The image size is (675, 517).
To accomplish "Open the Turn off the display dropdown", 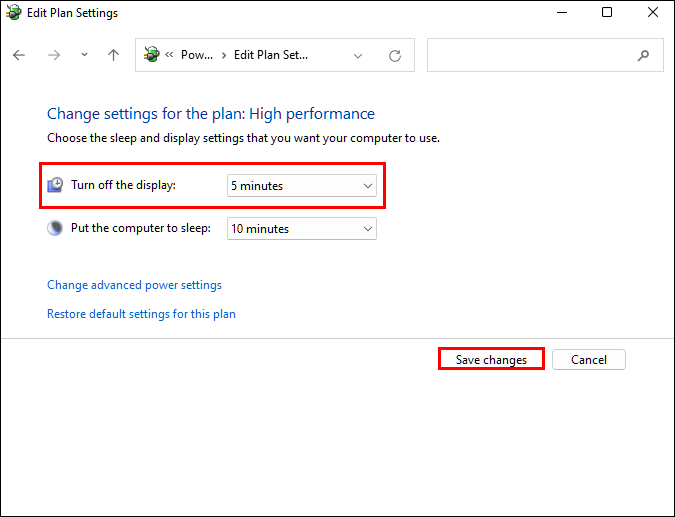I will [x=302, y=186].
